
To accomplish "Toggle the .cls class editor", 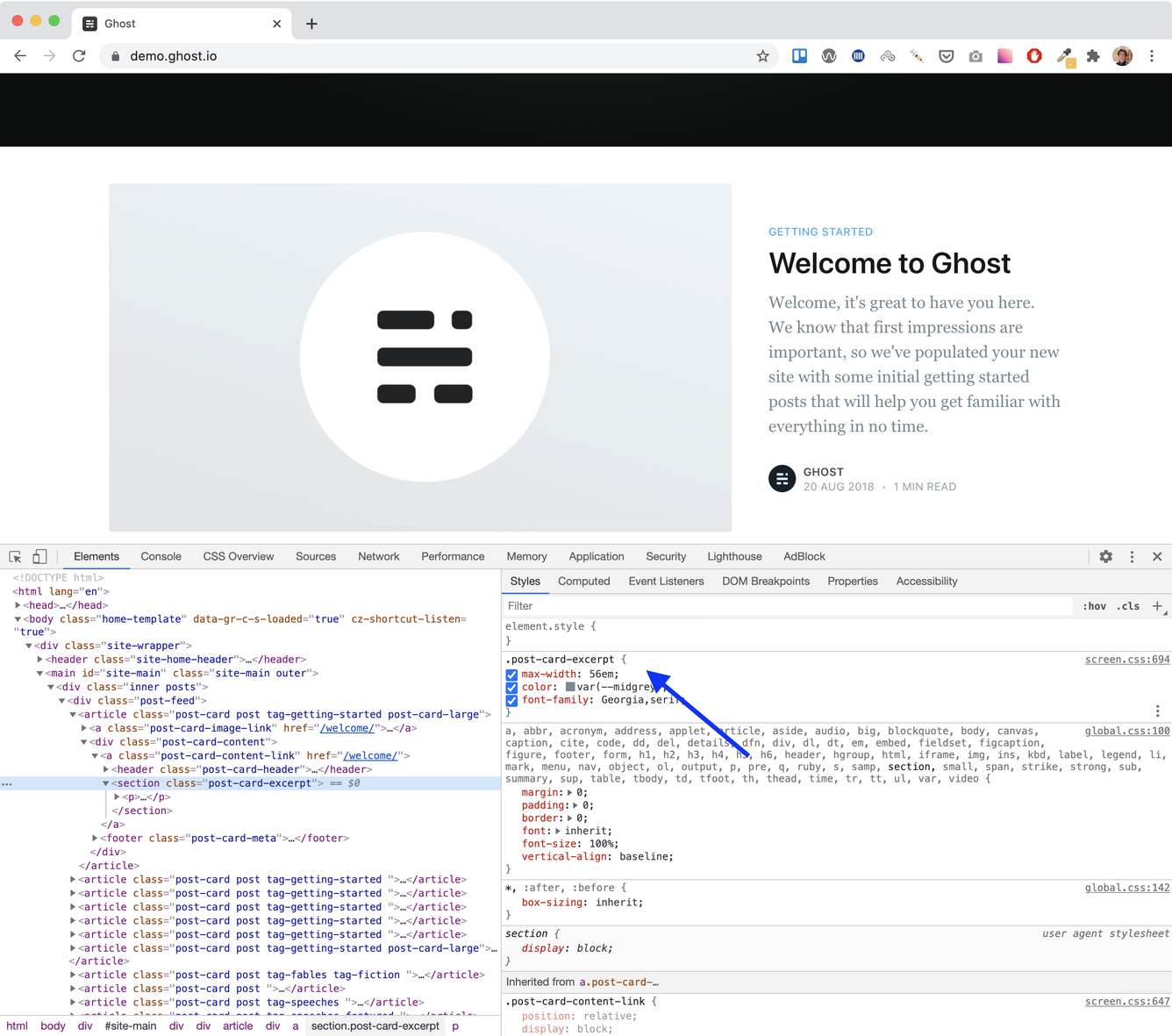I will pos(1129,606).
